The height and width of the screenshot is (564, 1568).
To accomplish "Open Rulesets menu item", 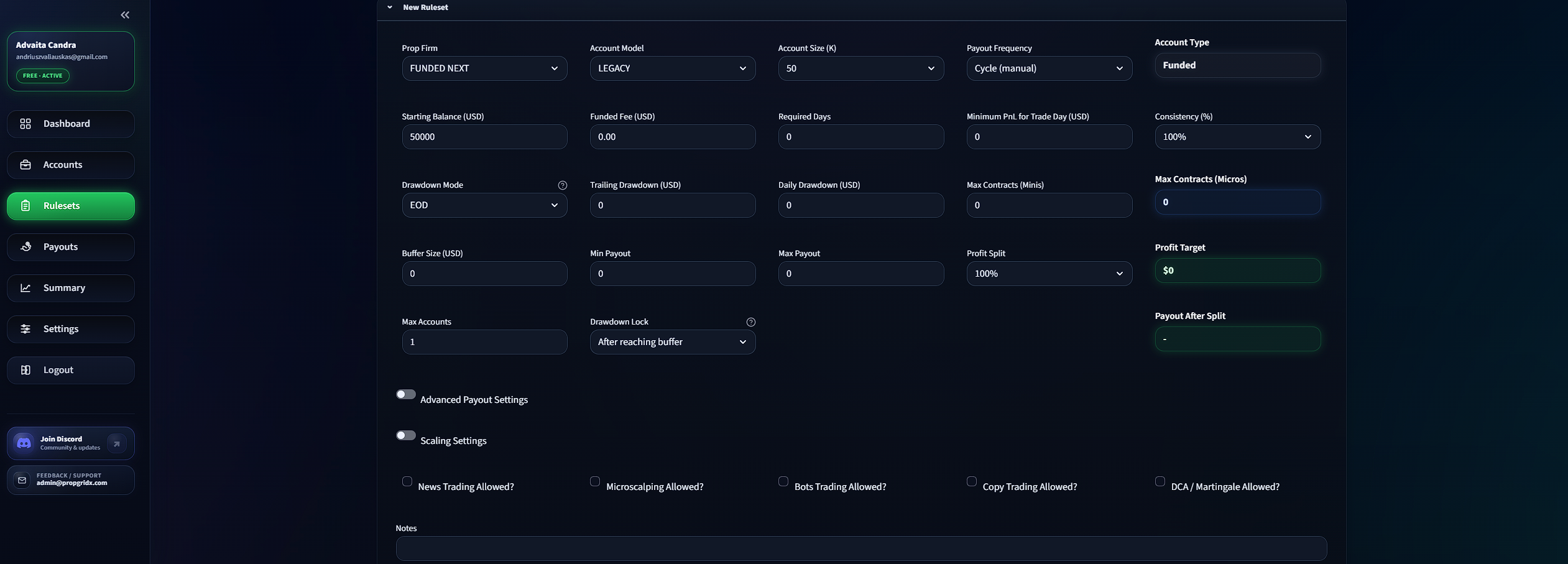I will (x=71, y=206).
